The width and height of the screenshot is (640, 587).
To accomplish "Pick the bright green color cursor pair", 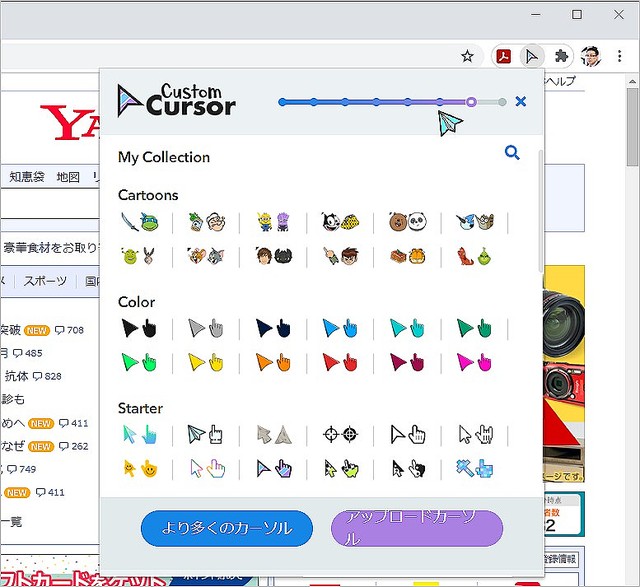I will (139, 362).
